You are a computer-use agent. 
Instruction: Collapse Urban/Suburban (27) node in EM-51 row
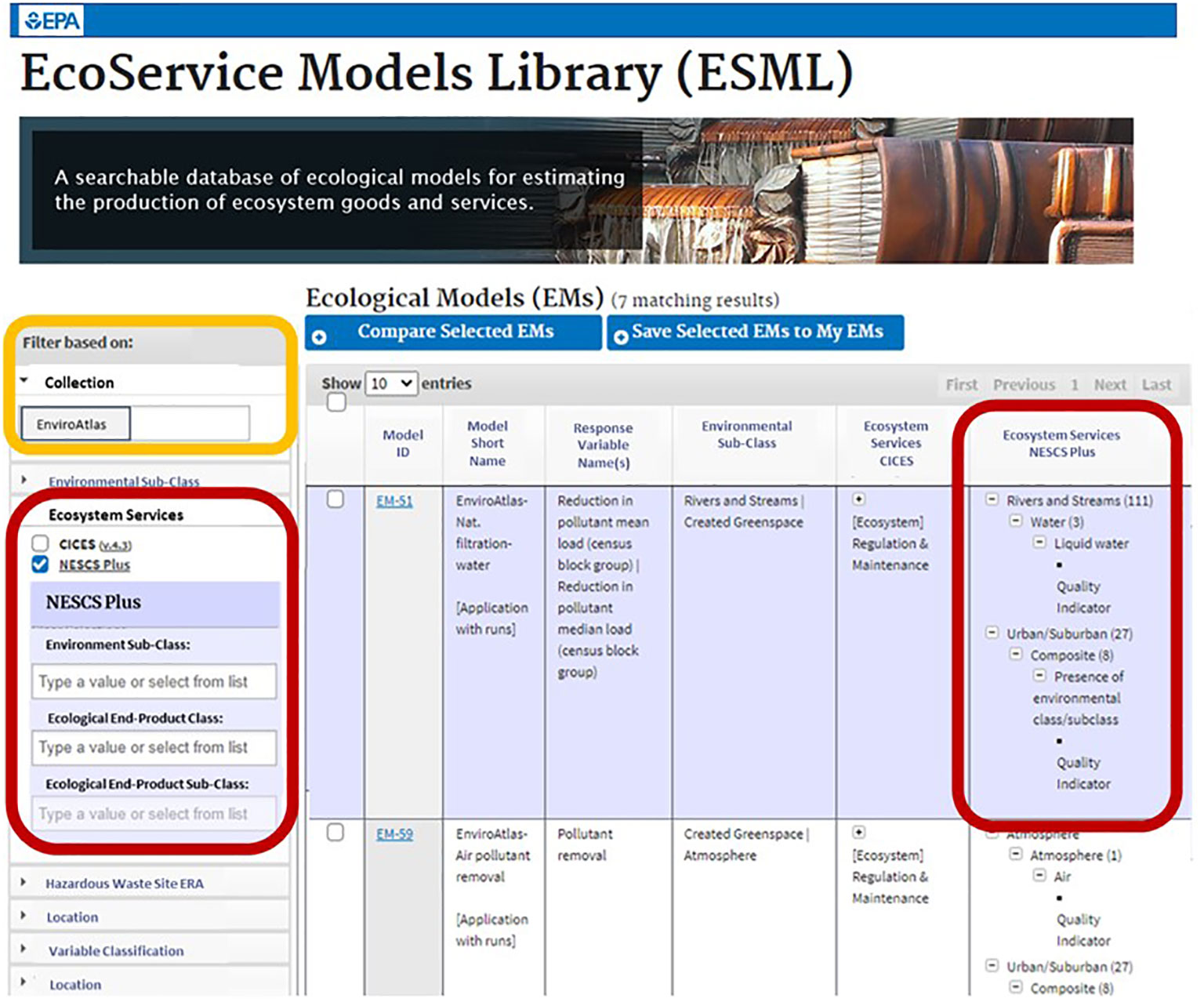tap(992, 632)
